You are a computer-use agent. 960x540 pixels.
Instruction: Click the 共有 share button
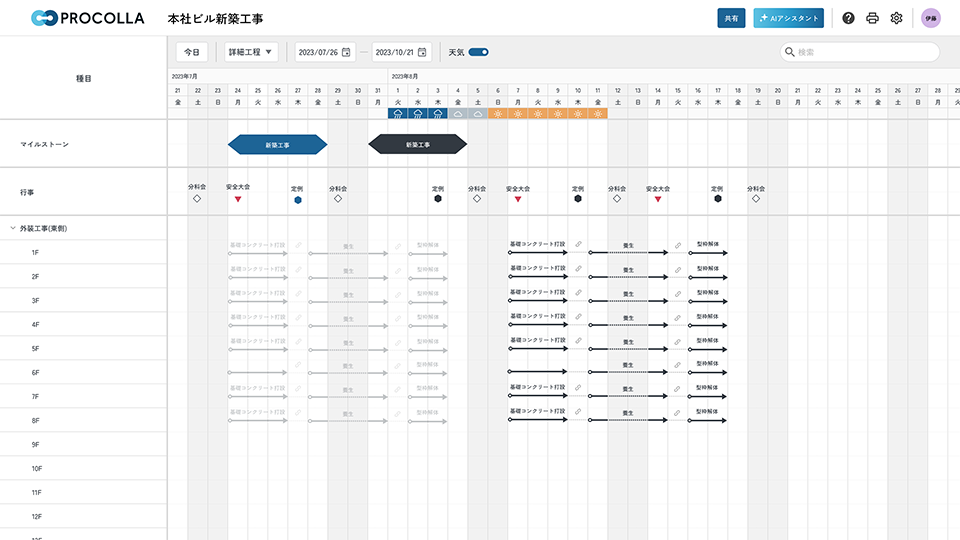[x=731, y=18]
